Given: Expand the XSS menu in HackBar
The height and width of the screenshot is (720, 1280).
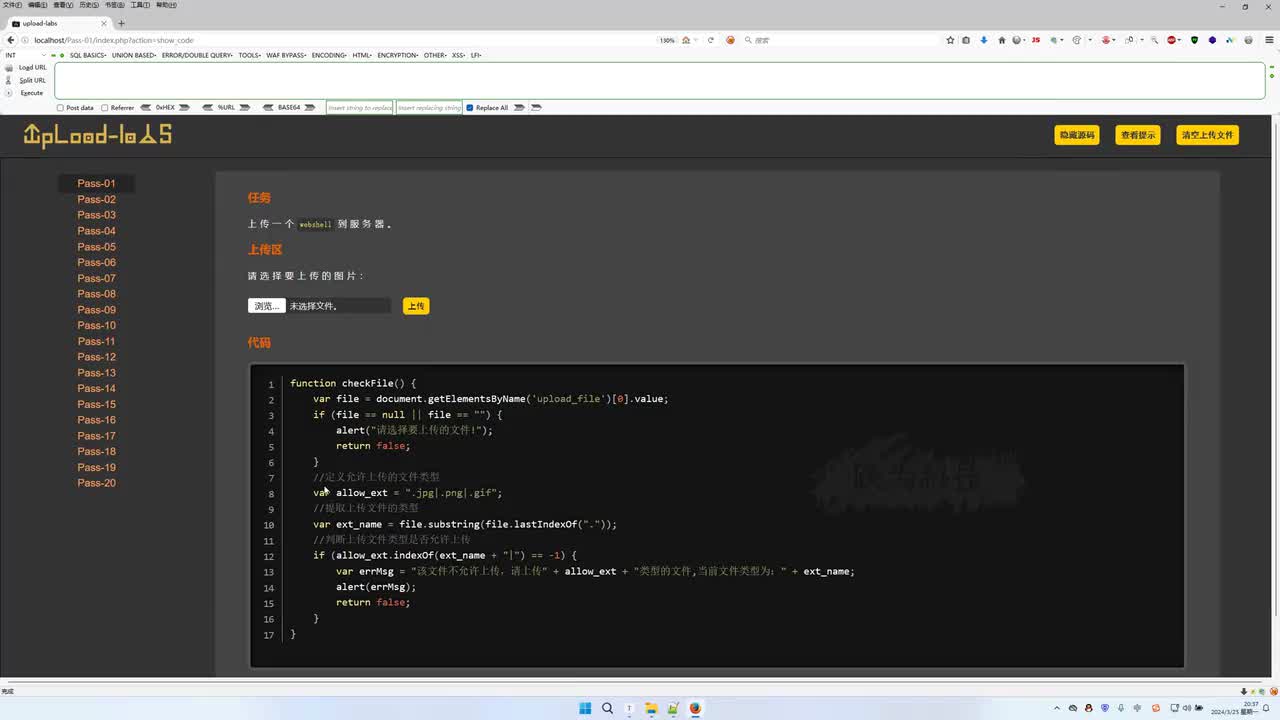Looking at the screenshot, I should click(459, 55).
